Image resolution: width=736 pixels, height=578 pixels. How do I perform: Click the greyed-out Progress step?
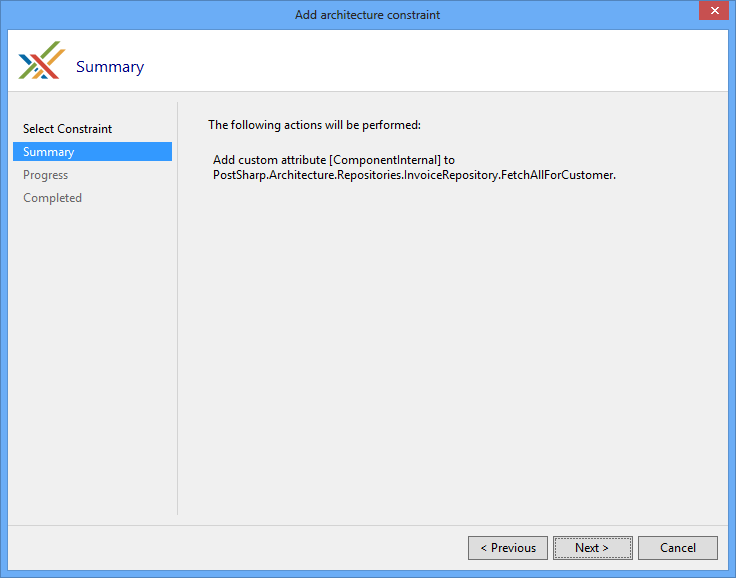[x=46, y=175]
